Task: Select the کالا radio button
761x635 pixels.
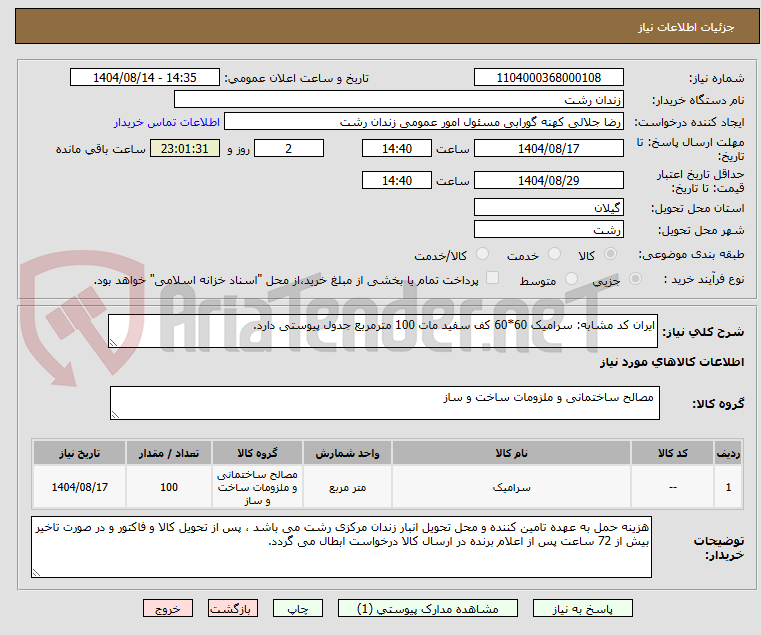Action: click(611, 254)
